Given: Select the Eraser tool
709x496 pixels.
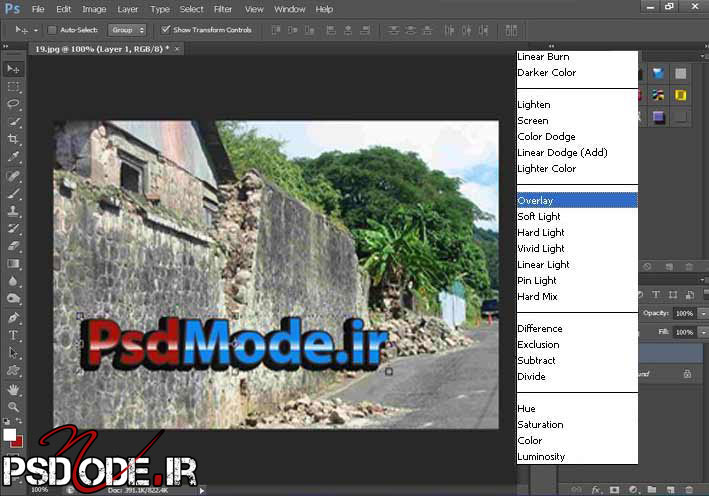Looking at the screenshot, I should pyautogui.click(x=13, y=246).
